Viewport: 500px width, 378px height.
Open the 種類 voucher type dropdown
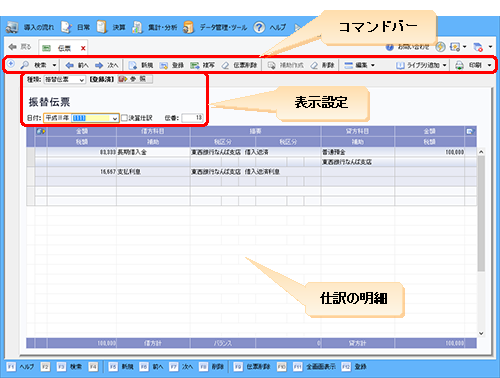point(65,80)
